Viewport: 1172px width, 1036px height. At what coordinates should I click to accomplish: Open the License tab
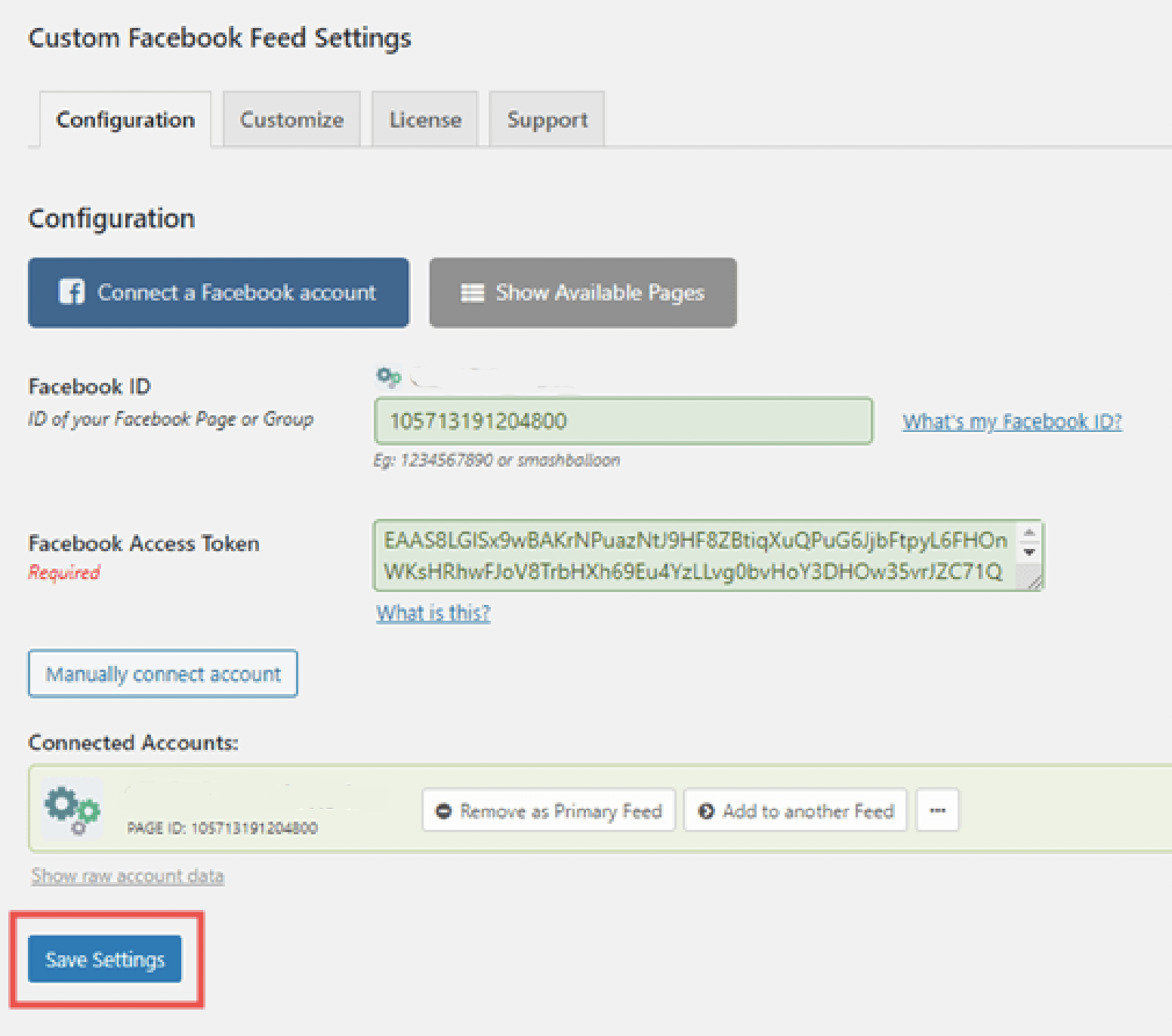[x=425, y=120]
